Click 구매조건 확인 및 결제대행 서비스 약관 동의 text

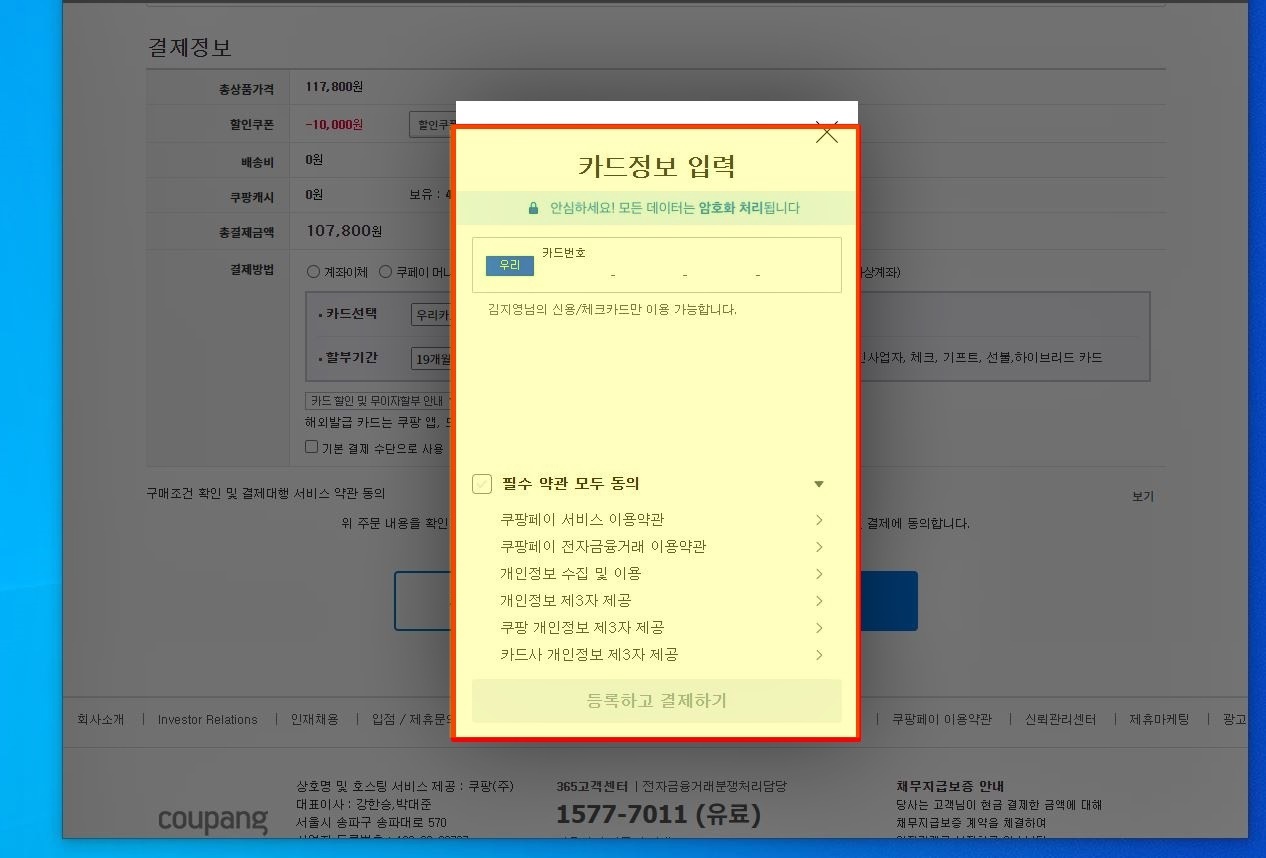point(266,493)
